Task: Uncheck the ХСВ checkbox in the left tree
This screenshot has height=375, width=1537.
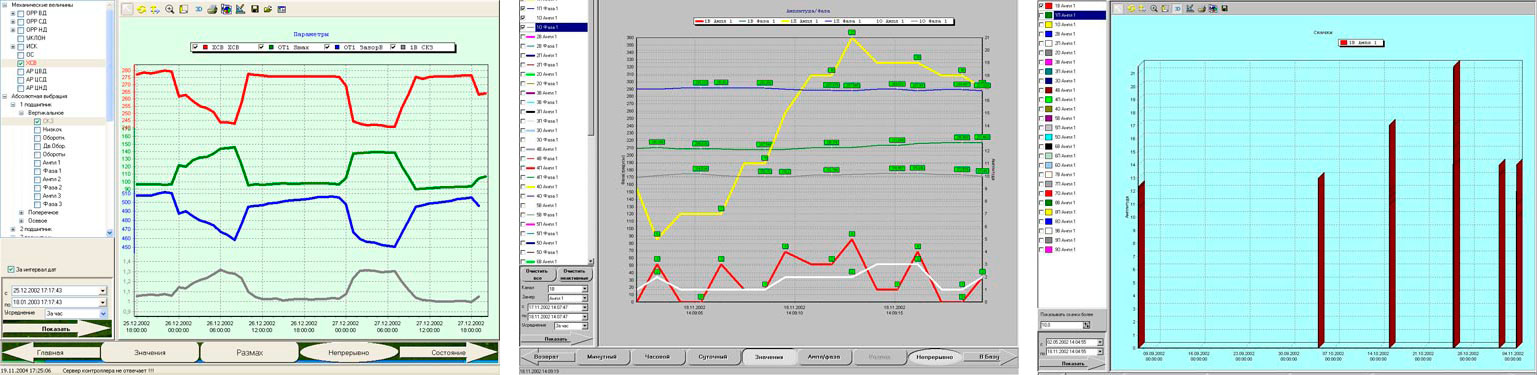Action: point(20,63)
